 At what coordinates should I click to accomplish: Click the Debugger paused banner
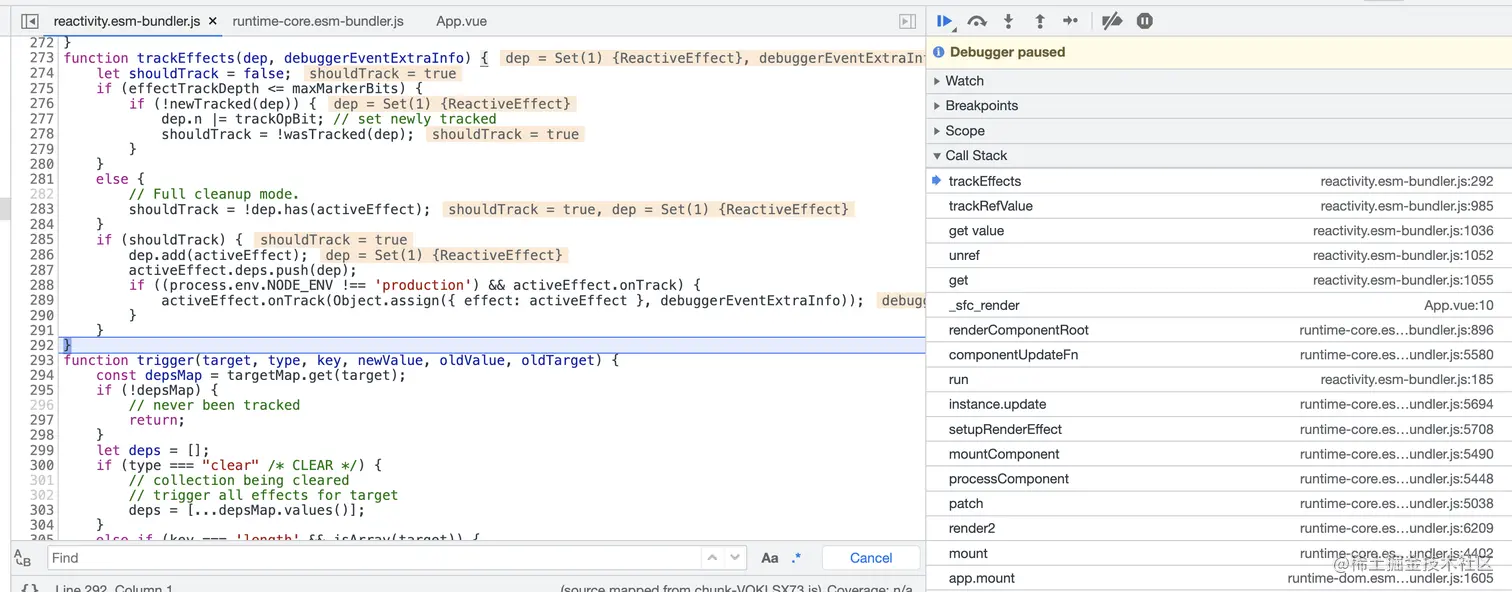(1219, 52)
